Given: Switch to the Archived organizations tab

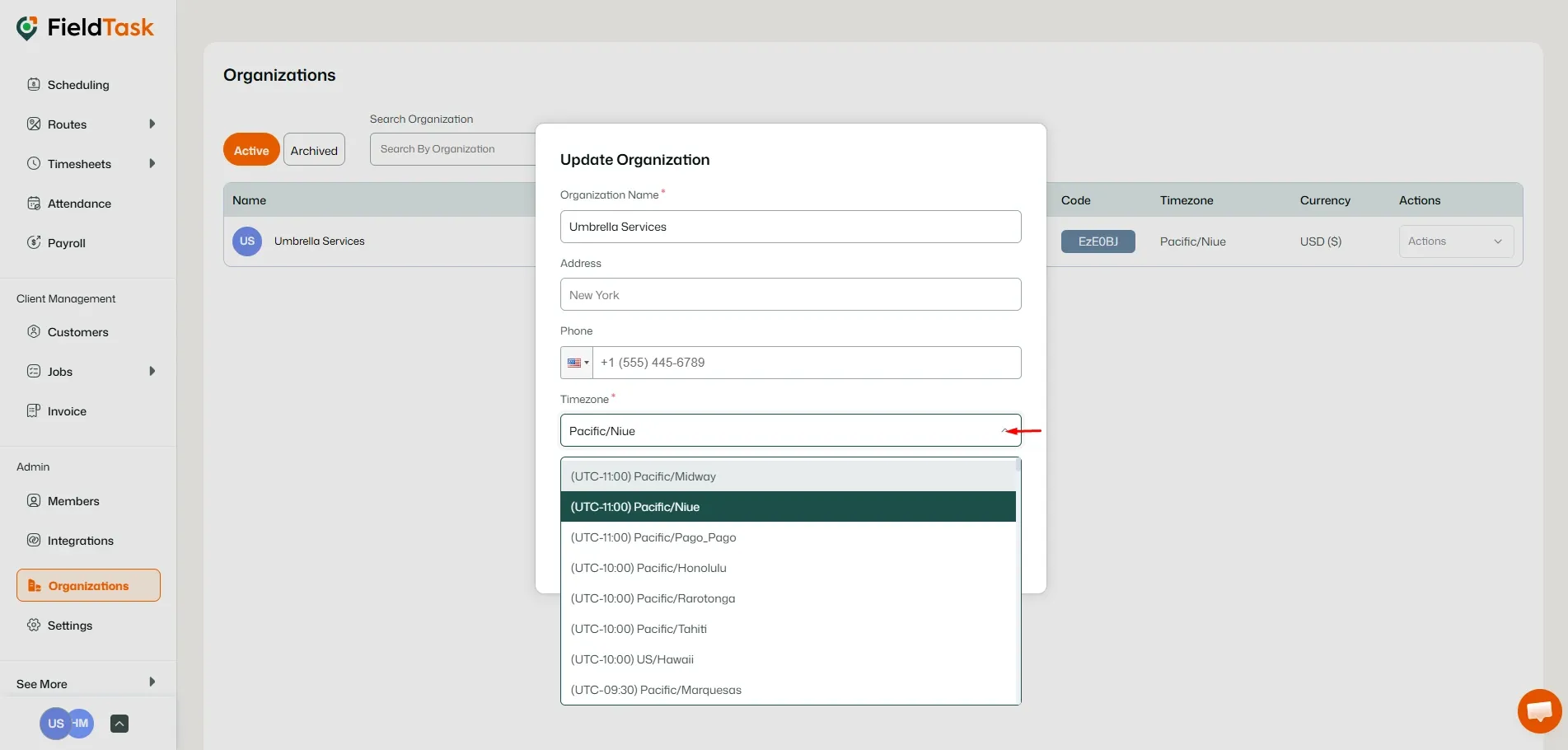Looking at the screenshot, I should 314,150.
